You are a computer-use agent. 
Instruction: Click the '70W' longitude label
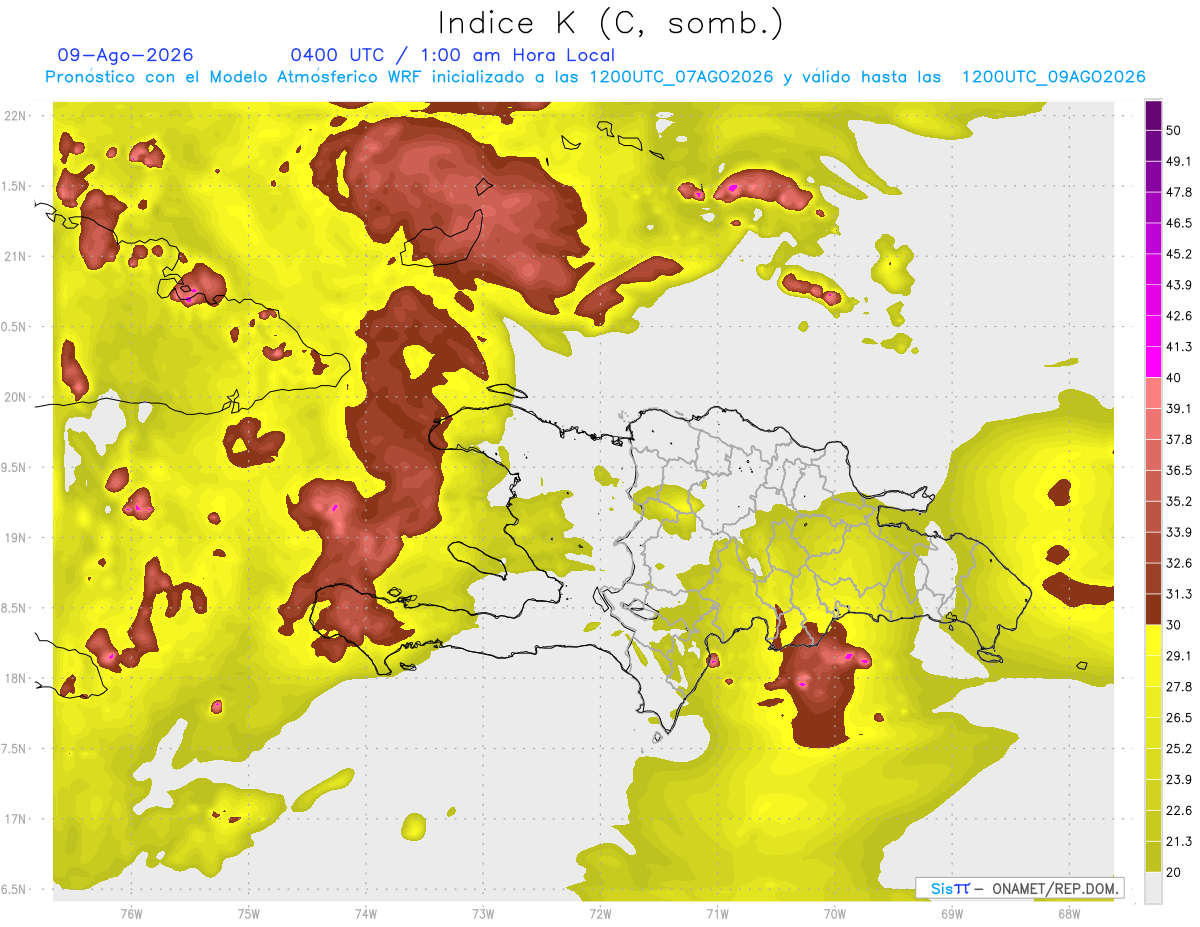pyautogui.click(x=835, y=913)
